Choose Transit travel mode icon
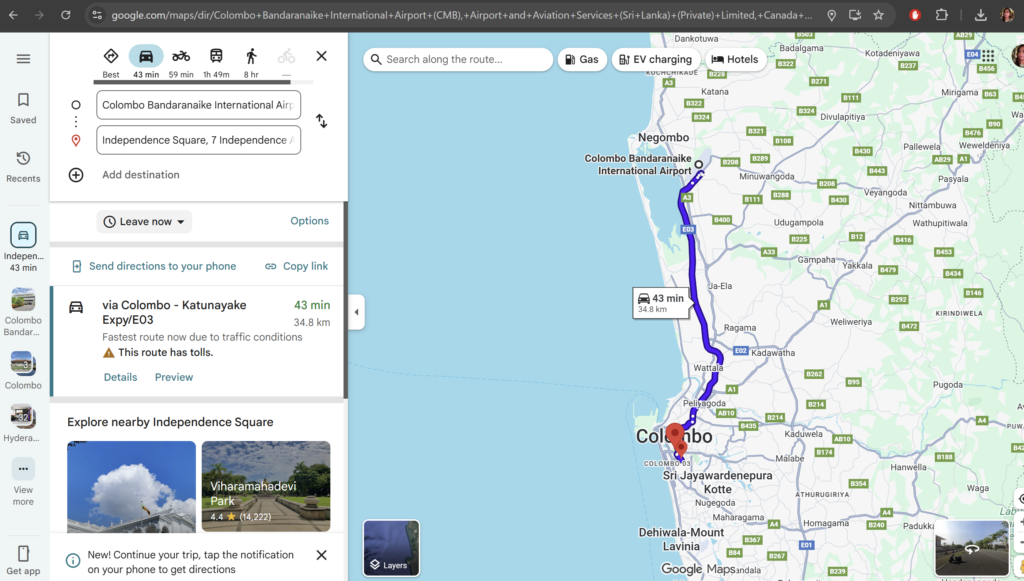The height and width of the screenshot is (581, 1024). coord(216,56)
